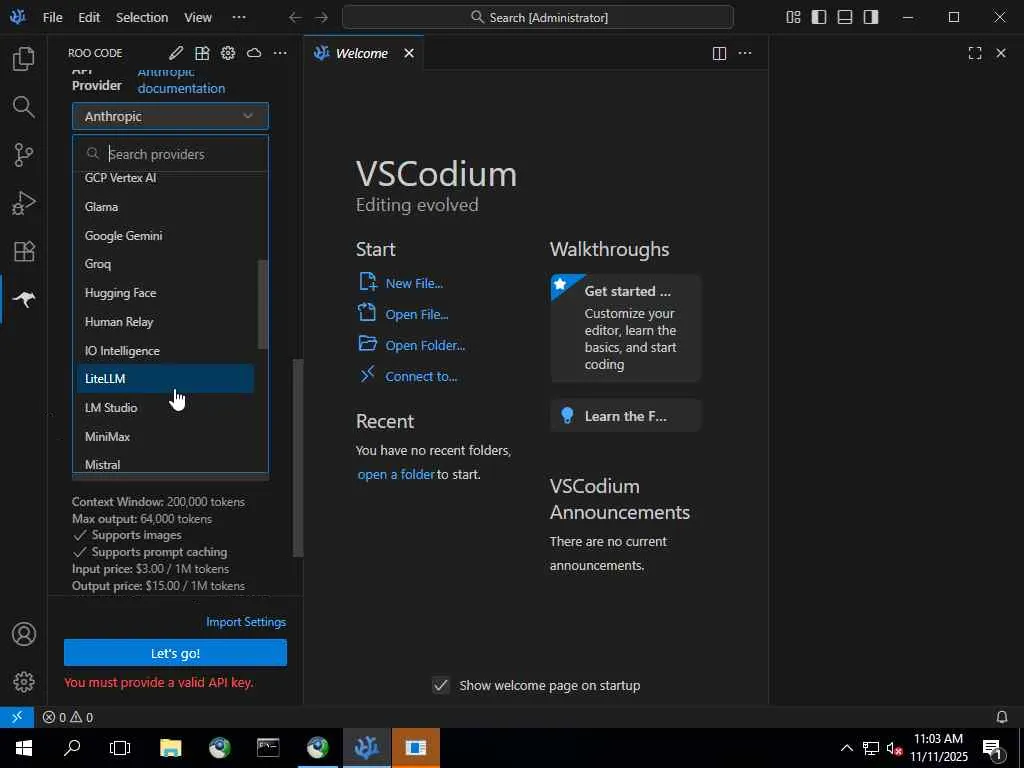1024x768 pixels.
Task: Open the Explorer view in activity bar
Action: (24, 59)
